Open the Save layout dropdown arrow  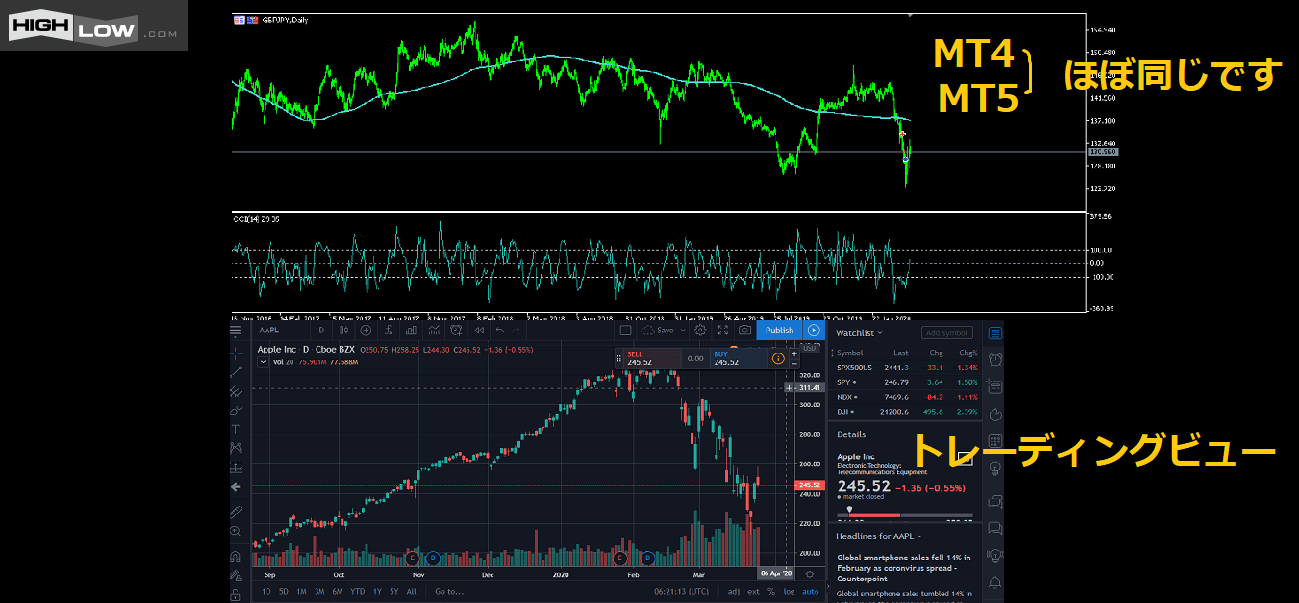click(x=683, y=330)
